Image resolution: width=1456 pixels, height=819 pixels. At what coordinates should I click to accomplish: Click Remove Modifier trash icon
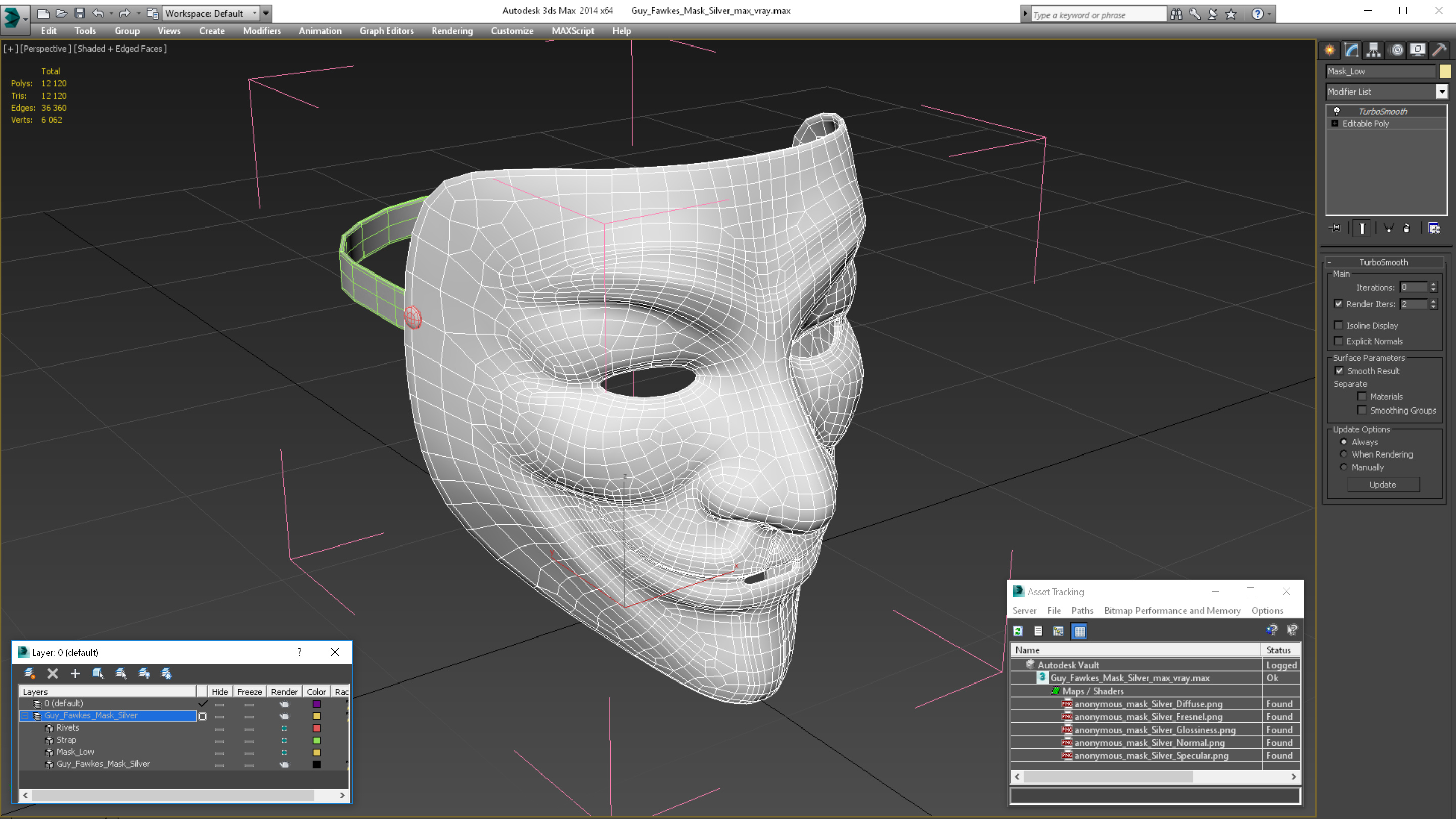[1407, 229]
